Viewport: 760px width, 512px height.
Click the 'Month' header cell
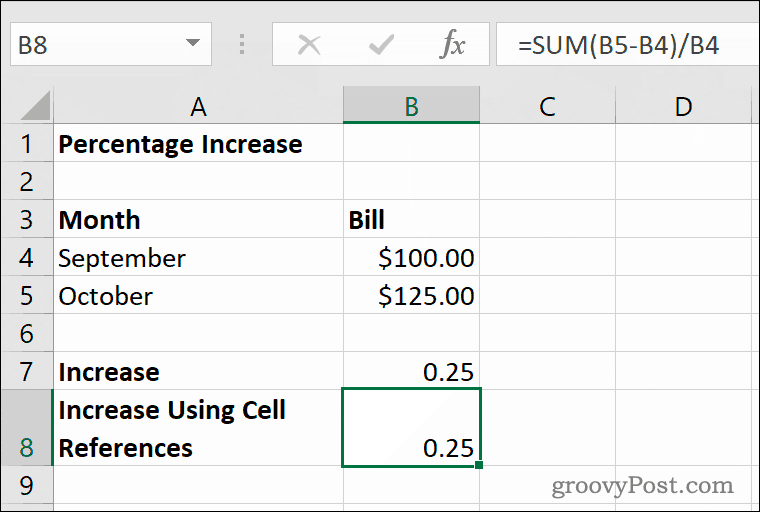tap(198, 219)
